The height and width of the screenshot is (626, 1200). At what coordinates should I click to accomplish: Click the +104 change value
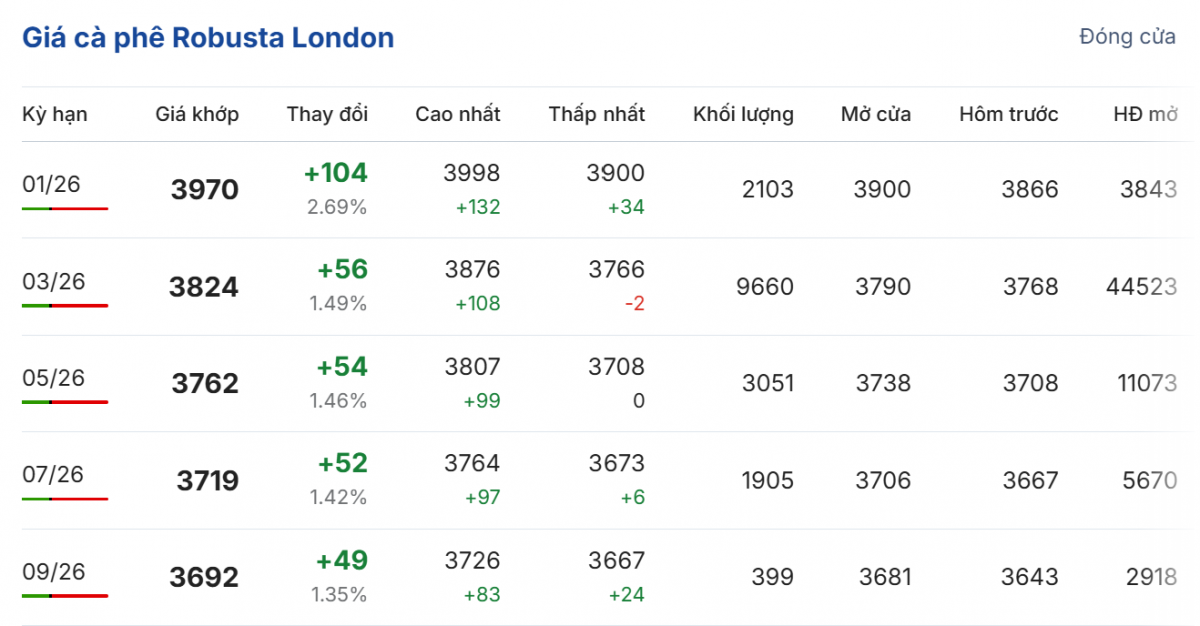click(336, 173)
